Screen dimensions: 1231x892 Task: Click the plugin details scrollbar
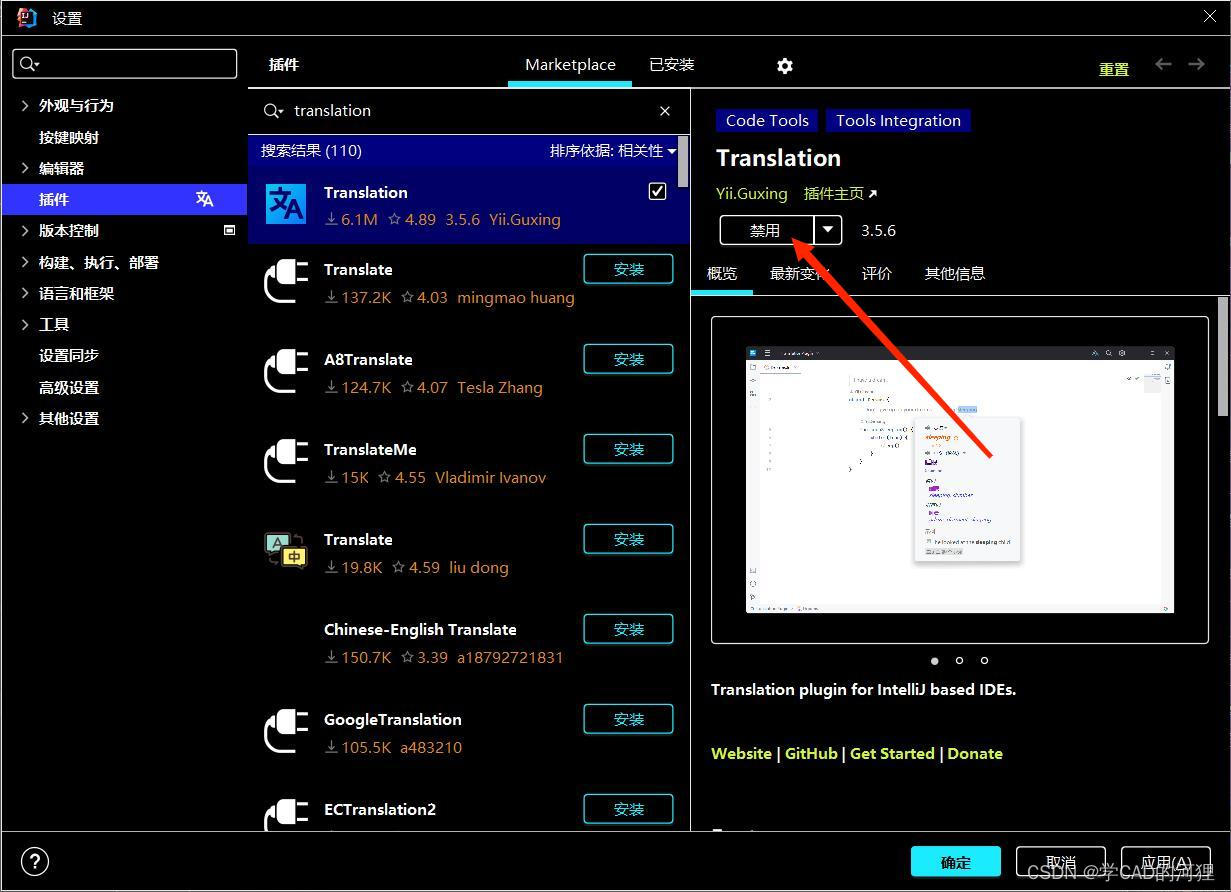(1223, 357)
